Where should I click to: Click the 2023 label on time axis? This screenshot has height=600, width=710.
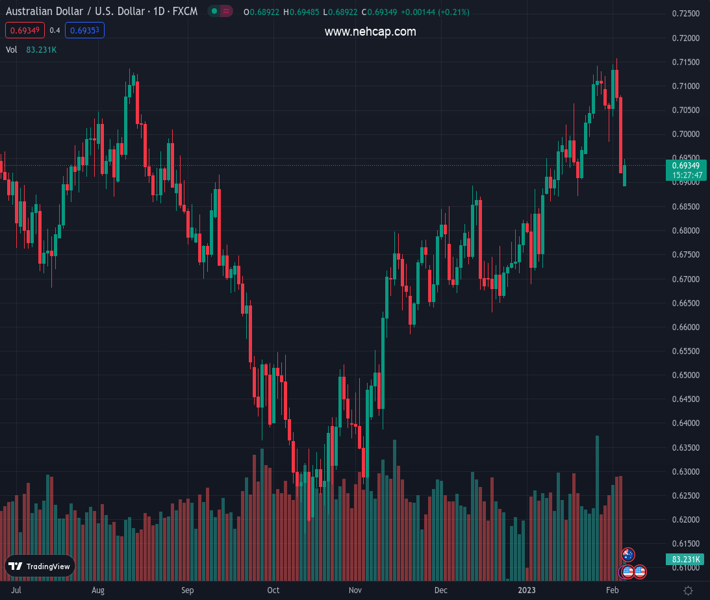pyautogui.click(x=527, y=591)
